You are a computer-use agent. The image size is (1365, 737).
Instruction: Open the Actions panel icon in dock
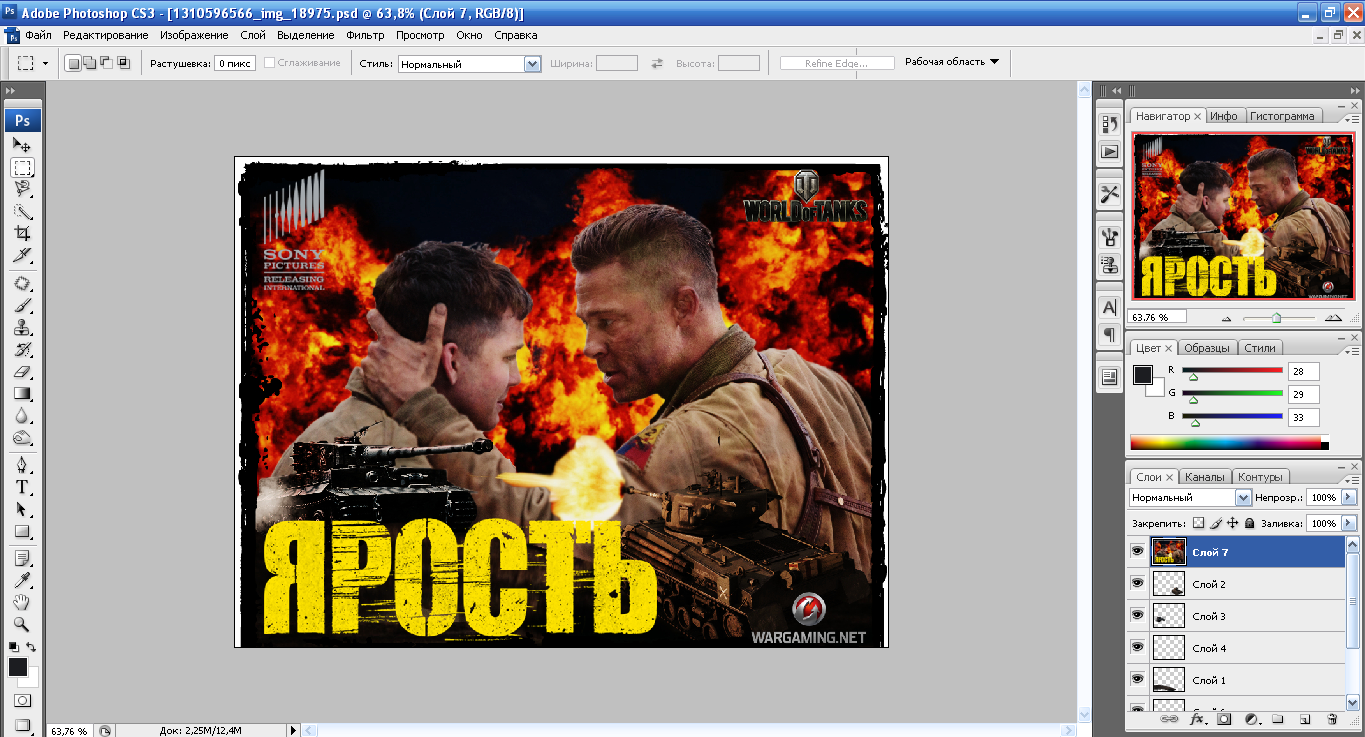coord(1109,152)
